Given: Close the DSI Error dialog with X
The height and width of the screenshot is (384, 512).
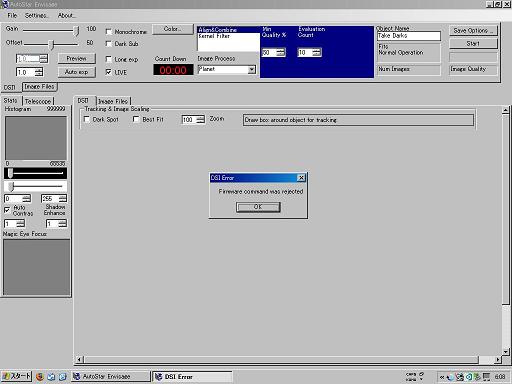Looking at the screenshot, I should (x=301, y=178).
